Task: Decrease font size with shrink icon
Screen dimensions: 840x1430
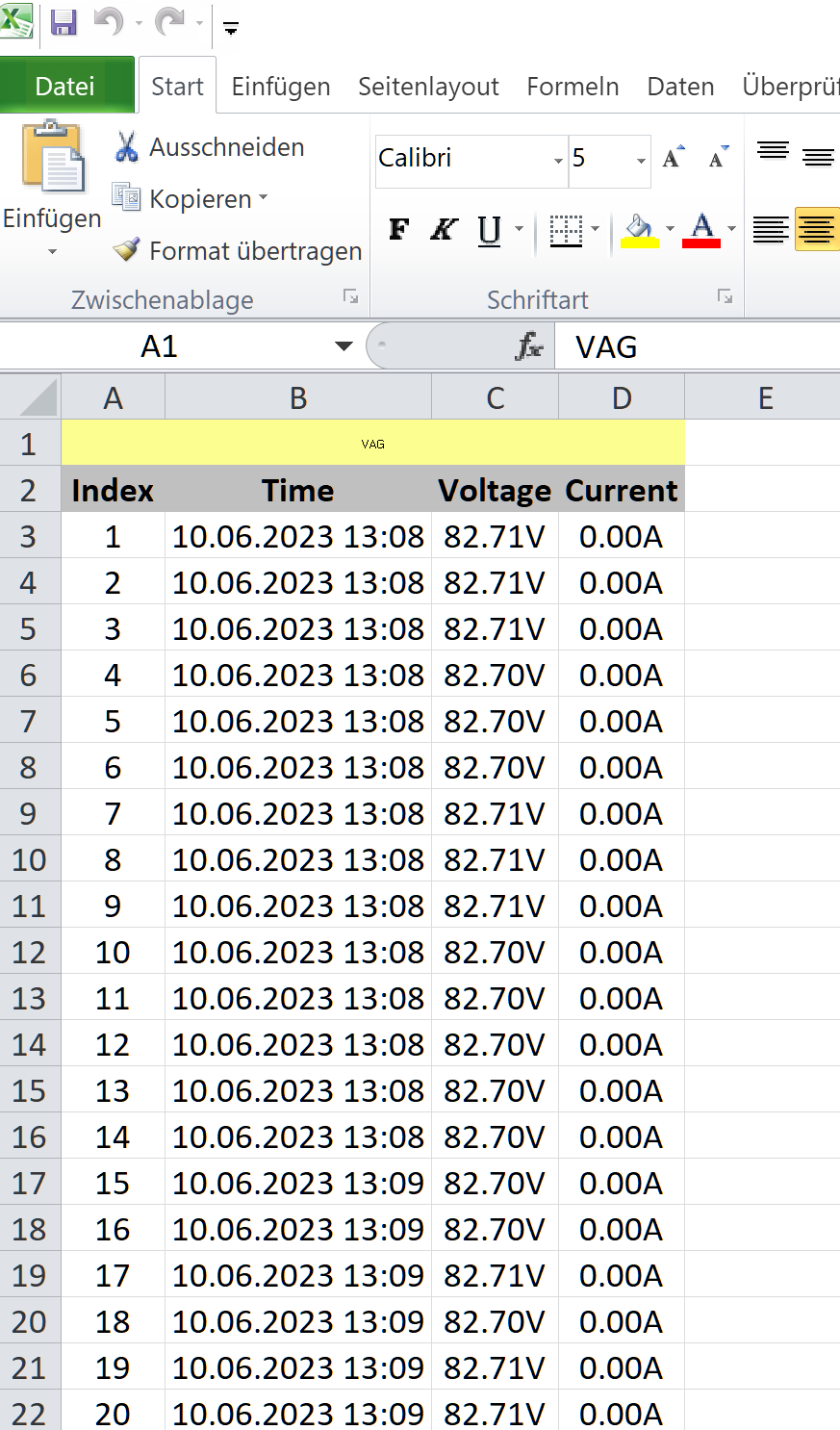Action: 718,158
